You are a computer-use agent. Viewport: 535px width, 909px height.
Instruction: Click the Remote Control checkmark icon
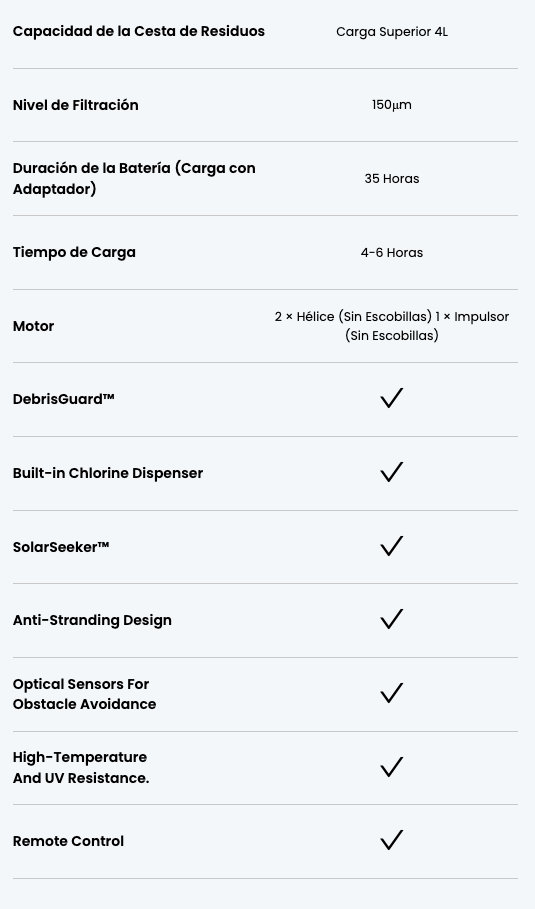pyautogui.click(x=391, y=840)
